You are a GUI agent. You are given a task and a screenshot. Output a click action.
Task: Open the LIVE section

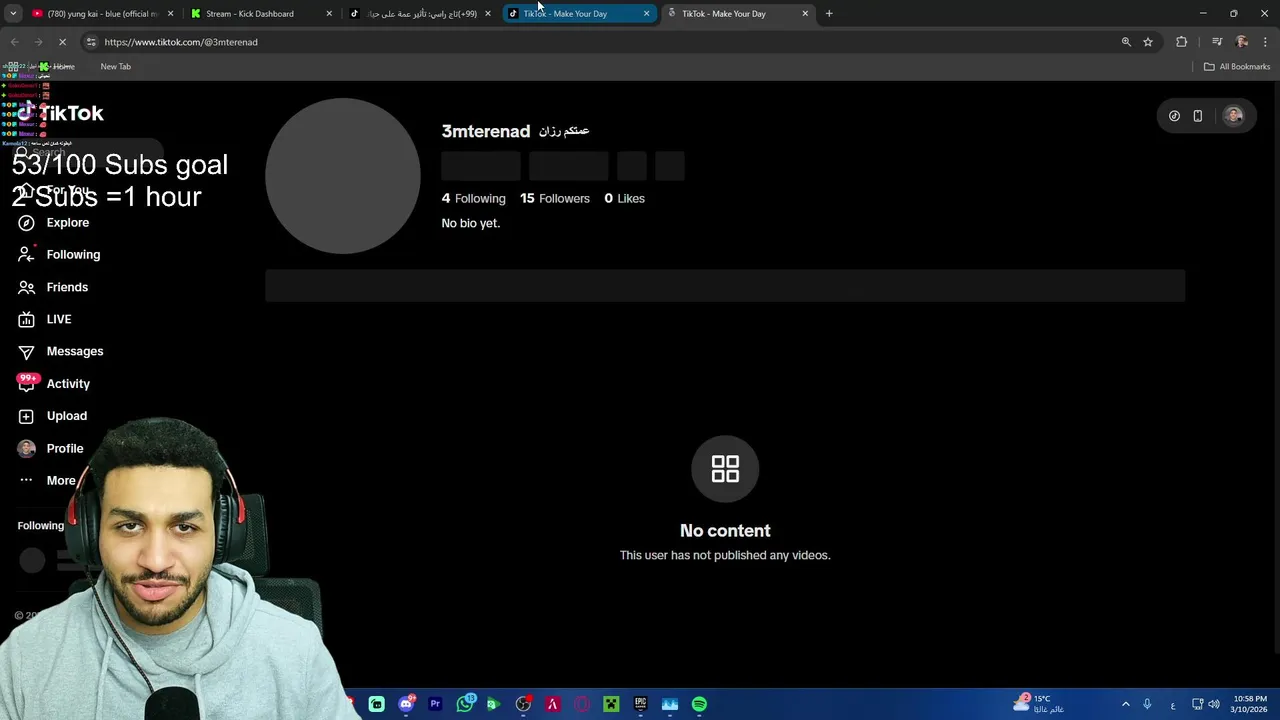[45, 319]
